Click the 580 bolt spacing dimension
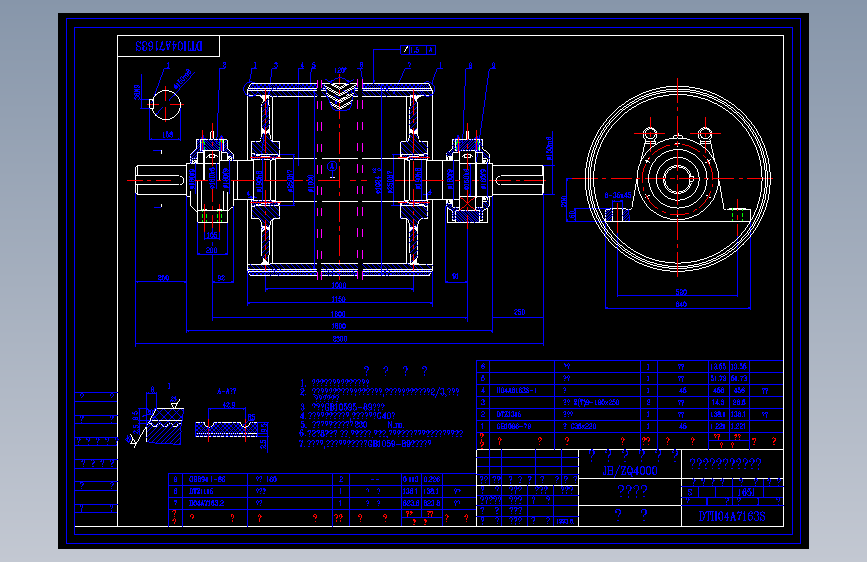 click(681, 292)
